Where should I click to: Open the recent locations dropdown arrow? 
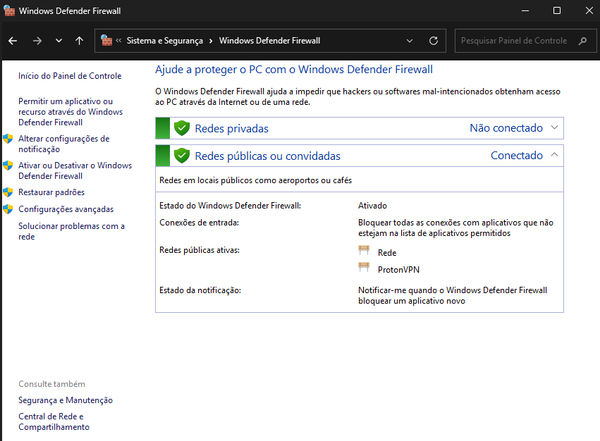(57, 41)
